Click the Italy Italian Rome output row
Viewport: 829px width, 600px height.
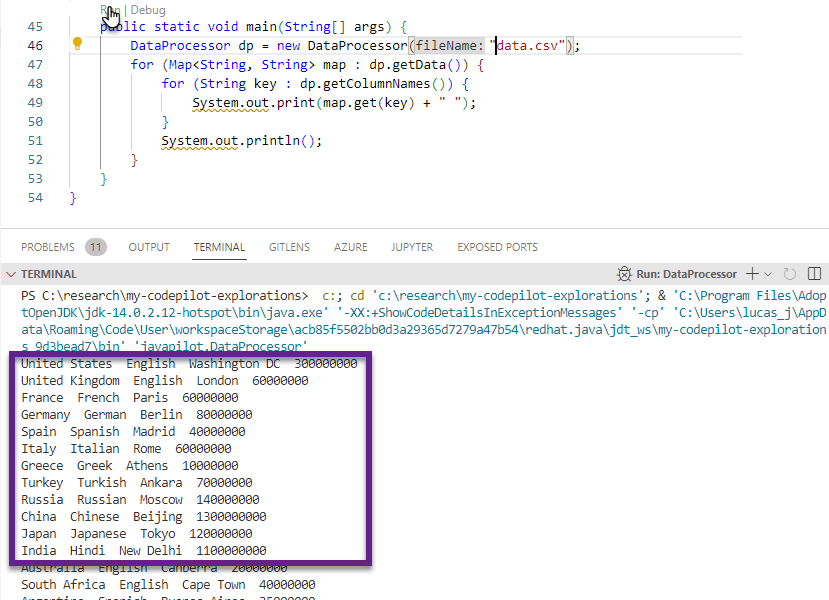click(126, 448)
